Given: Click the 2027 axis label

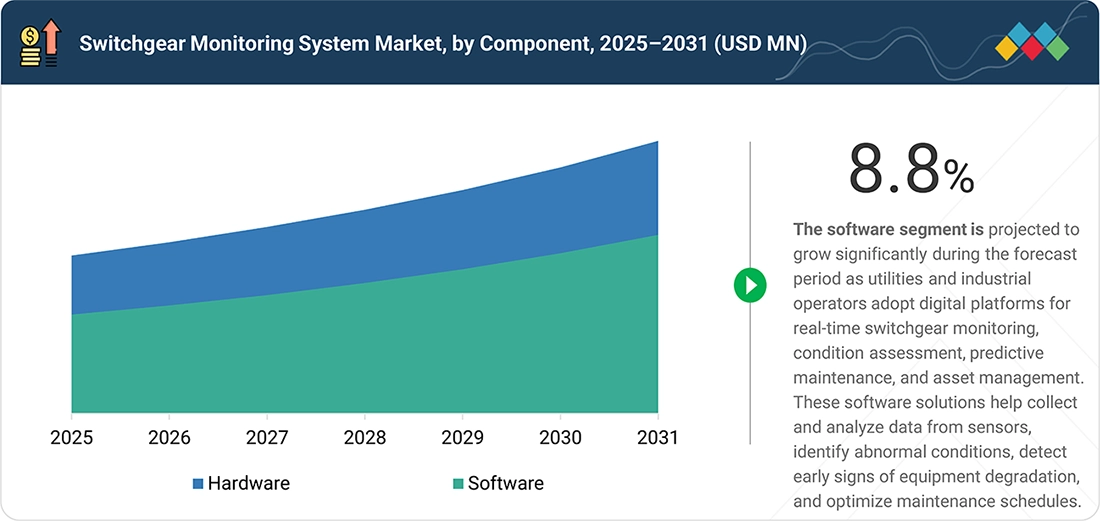Looking at the screenshot, I should tap(267, 438).
